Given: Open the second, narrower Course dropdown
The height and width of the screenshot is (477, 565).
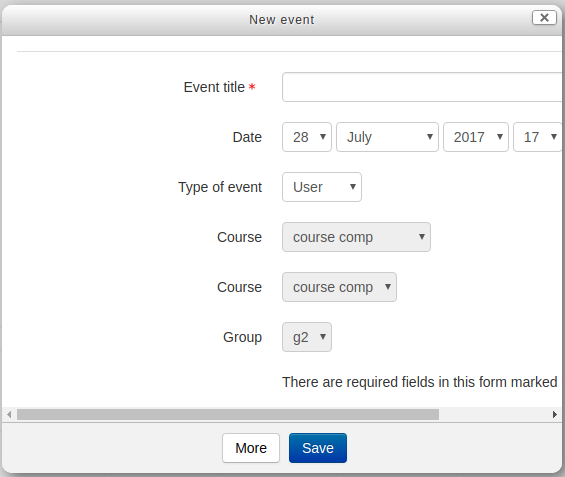Looking at the screenshot, I should click(x=339, y=287).
